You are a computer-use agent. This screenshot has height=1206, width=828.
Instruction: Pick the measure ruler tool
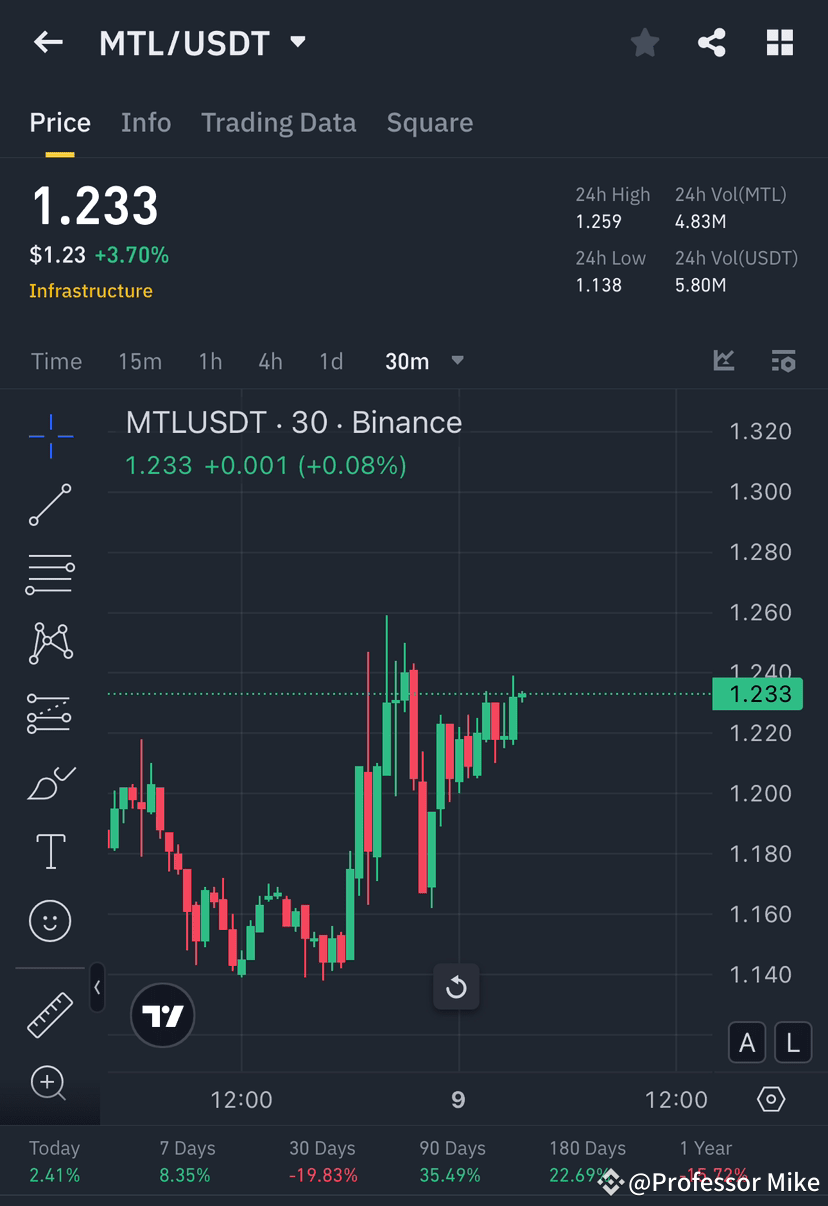click(50, 1013)
